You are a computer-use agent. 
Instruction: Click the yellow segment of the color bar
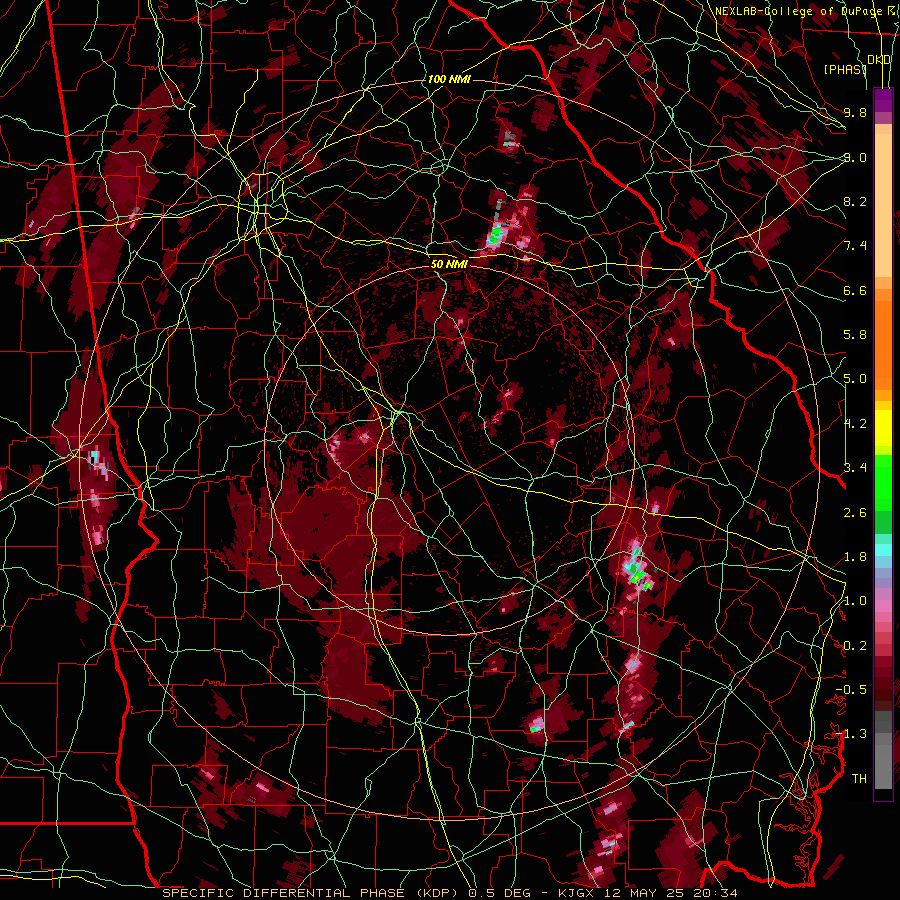click(883, 428)
